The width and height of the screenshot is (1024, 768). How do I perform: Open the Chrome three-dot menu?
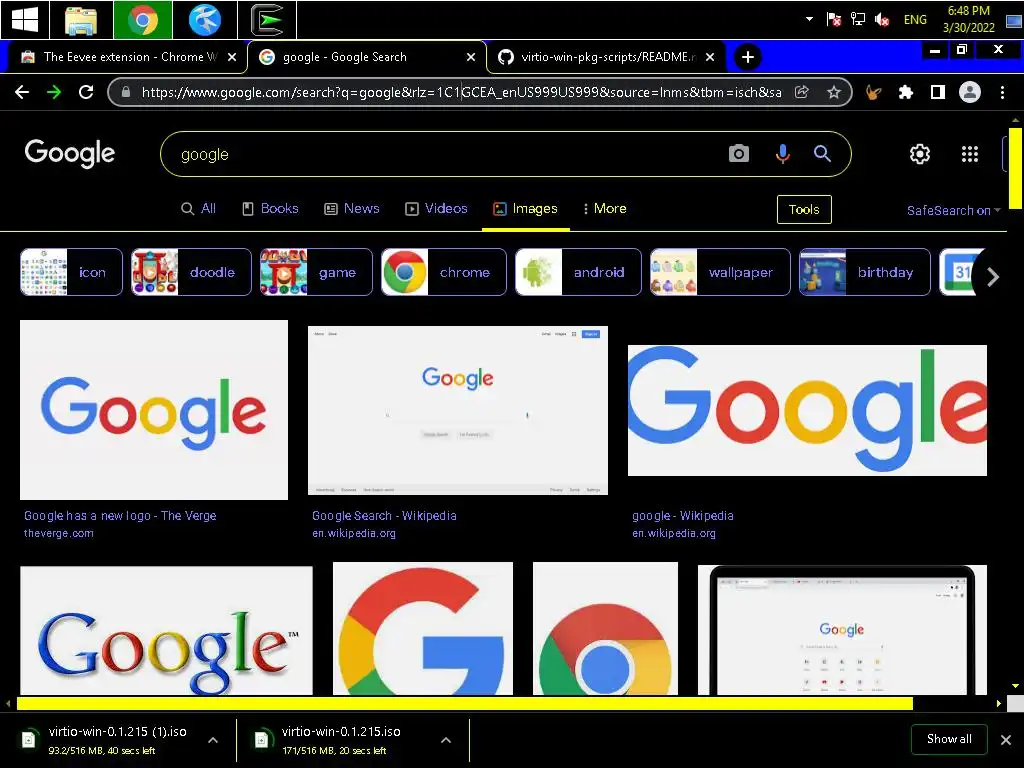coord(1002,92)
